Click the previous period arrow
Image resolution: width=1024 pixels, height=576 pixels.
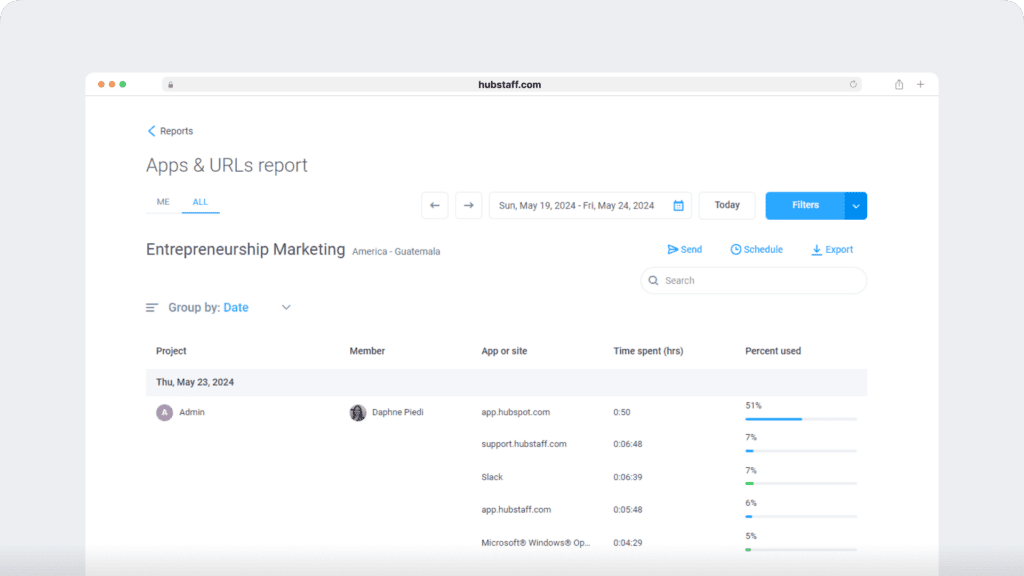434,205
